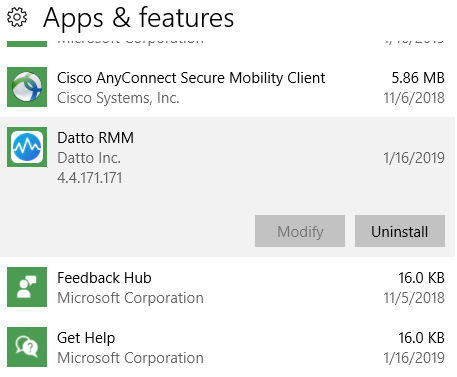Screen dimensions: 457x377
Task: Click the greyed-out Modify button
Action: [300, 231]
